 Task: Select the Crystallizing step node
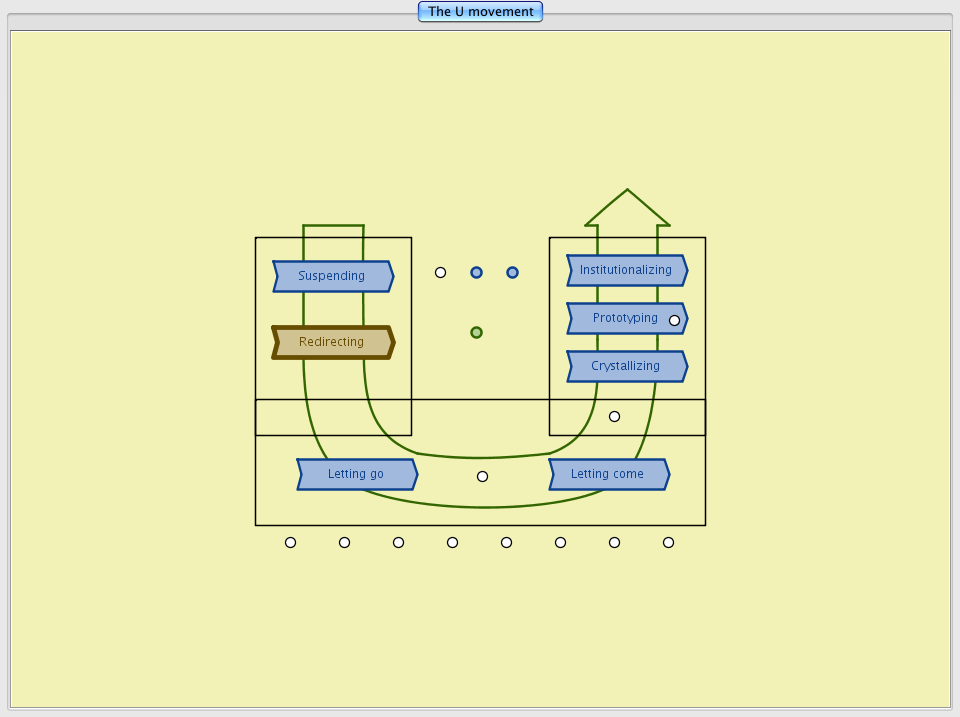pyautogui.click(x=626, y=366)
